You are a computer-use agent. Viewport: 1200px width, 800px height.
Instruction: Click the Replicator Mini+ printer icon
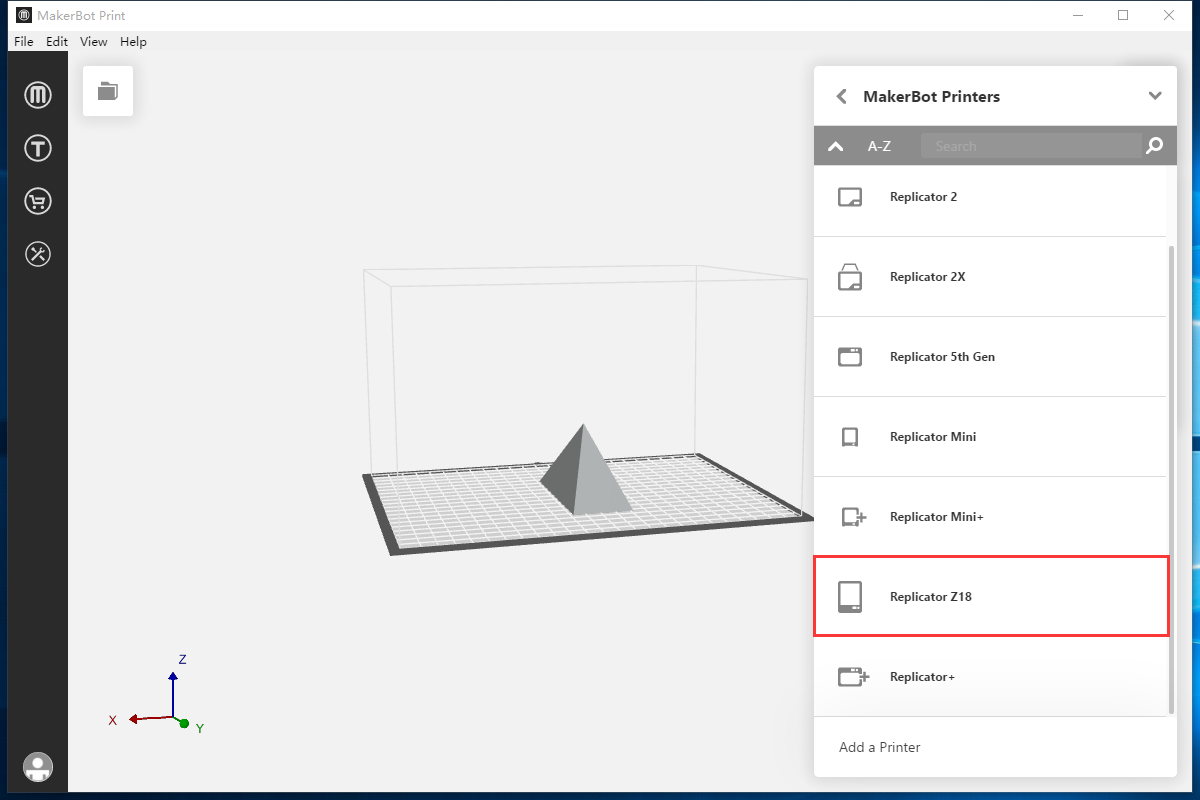[x=853, y=517]
